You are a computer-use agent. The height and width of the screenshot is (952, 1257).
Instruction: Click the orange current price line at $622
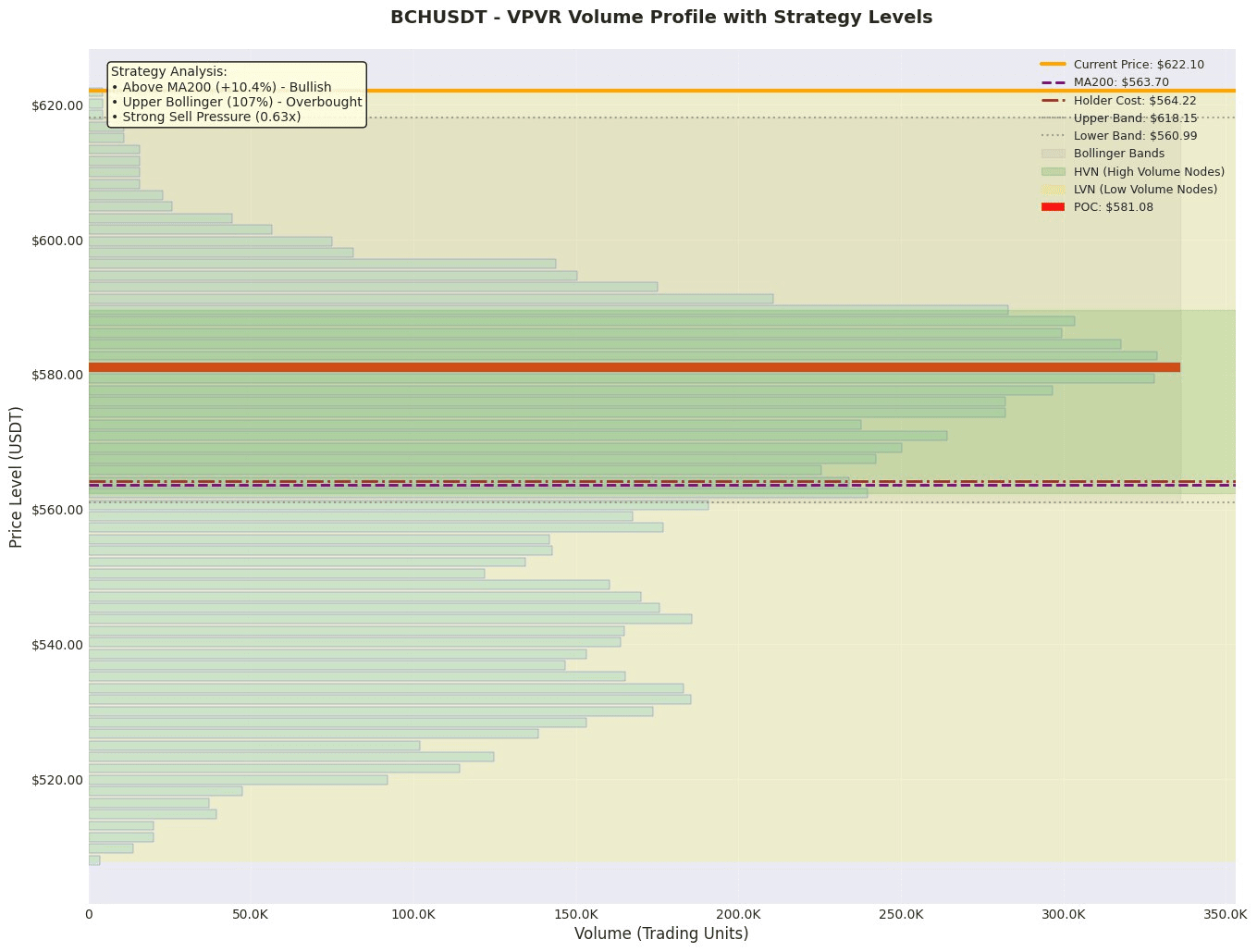tap(661, 91)
